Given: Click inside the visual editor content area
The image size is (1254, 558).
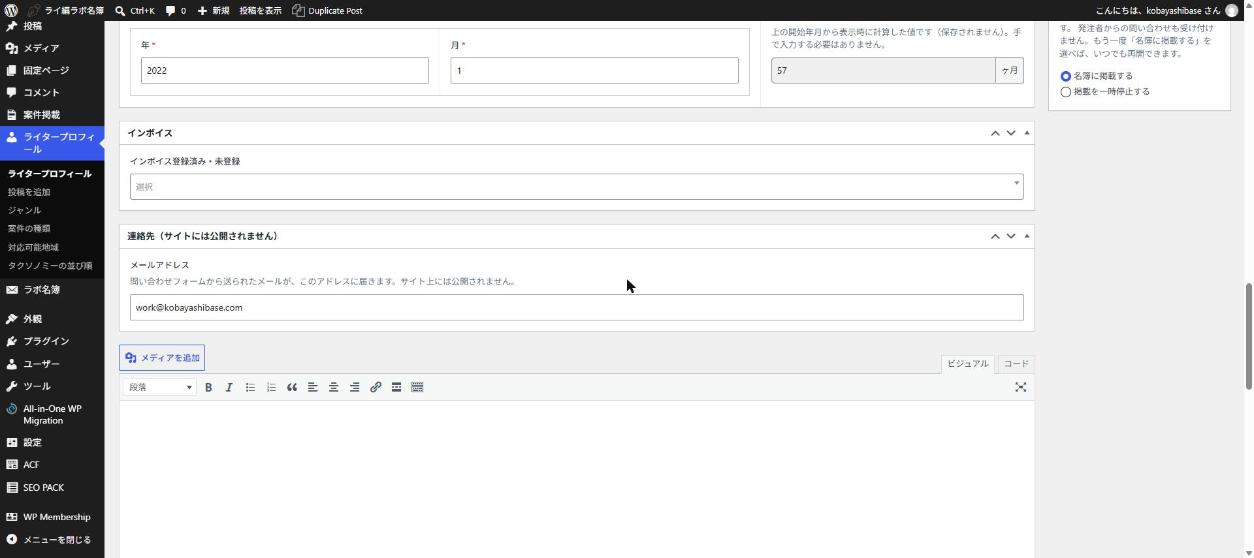Looking at the screenshot, I should point(576,478).
